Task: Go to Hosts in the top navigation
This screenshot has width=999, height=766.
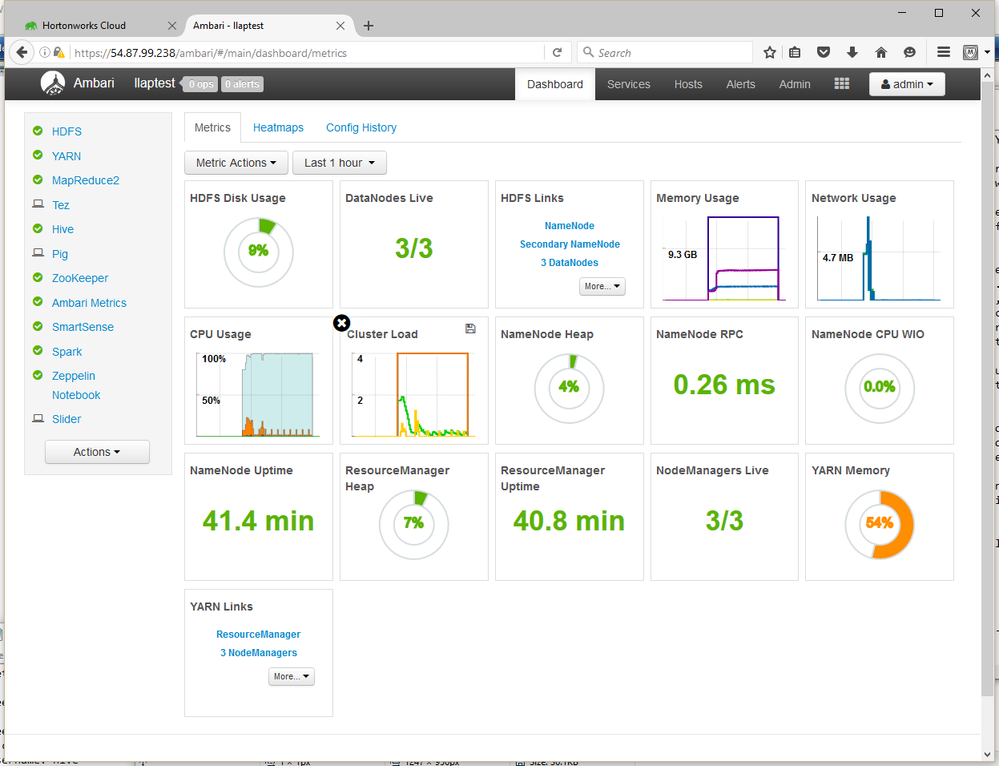Action: pos(688,85)
